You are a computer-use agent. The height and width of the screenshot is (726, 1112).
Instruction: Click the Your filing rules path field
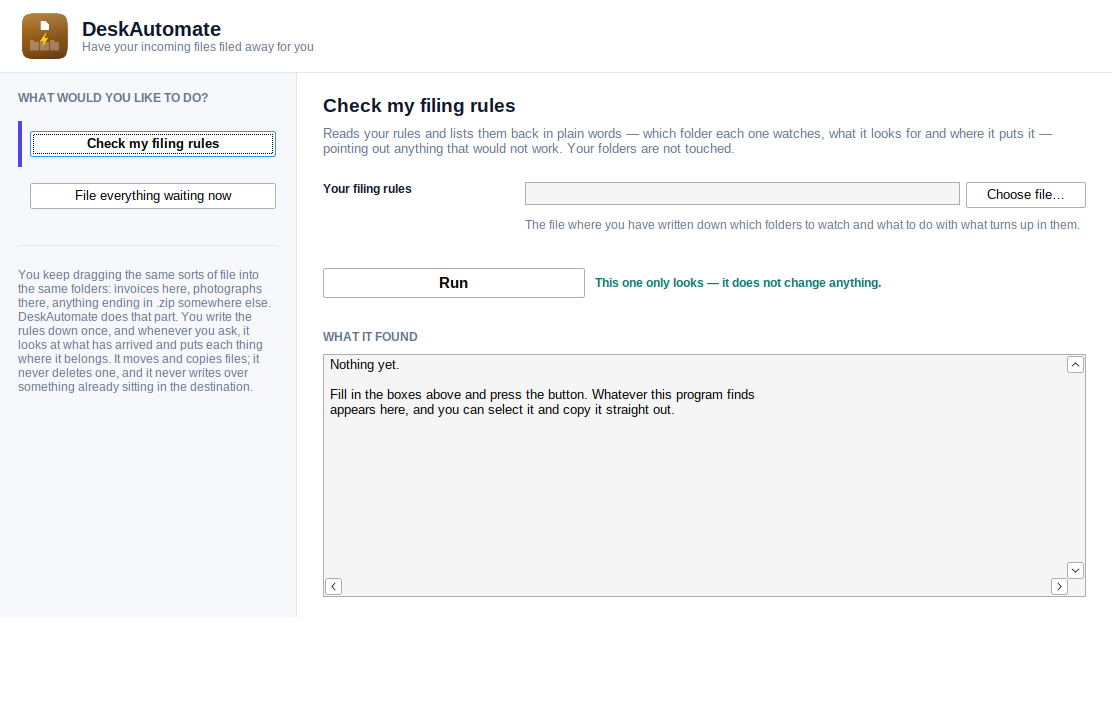[742, 194]
